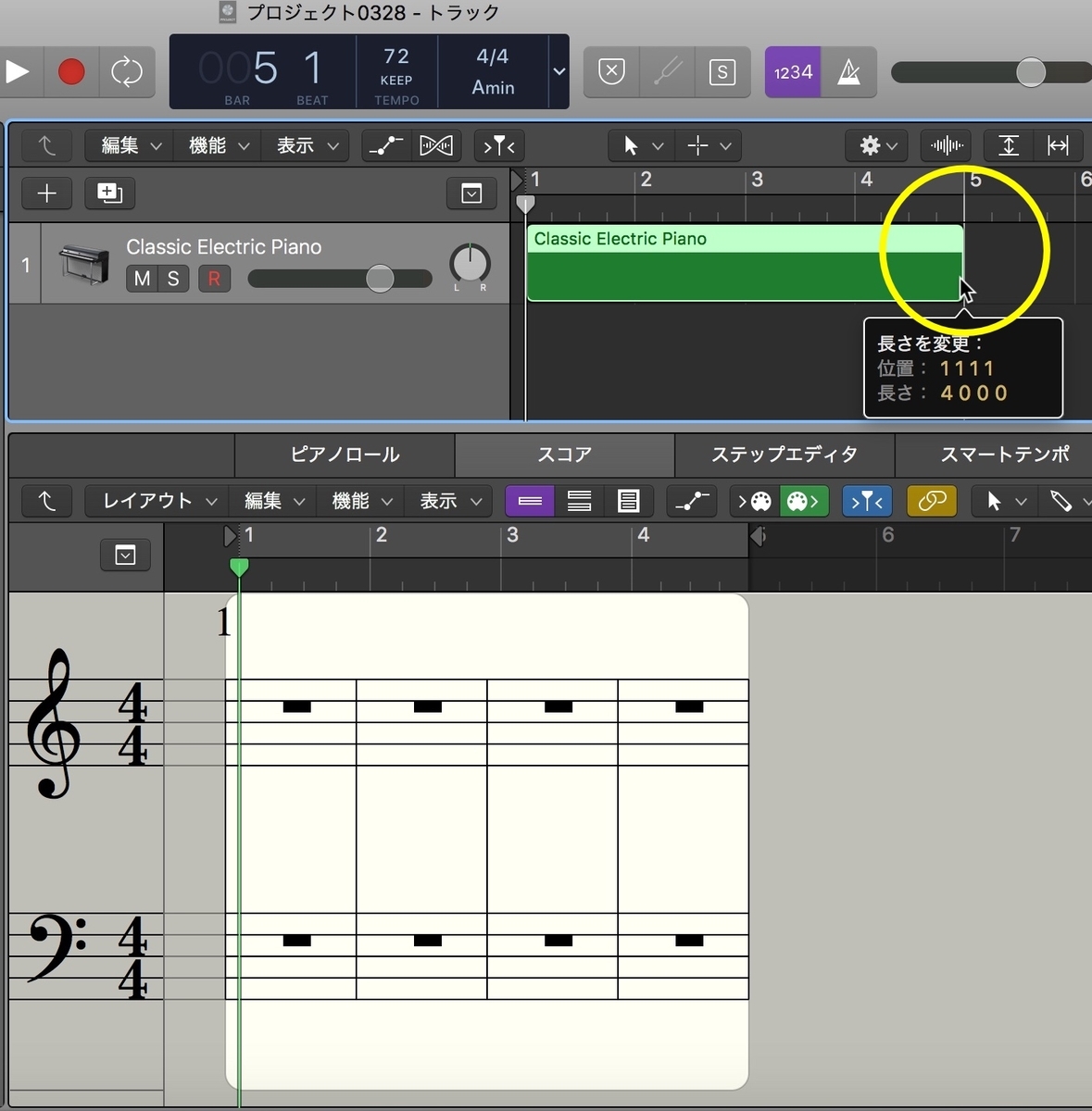The width and height of the screenshot is (1092, 1111).
Task: Open the key signature display dropdown
Action: [559, 72]
